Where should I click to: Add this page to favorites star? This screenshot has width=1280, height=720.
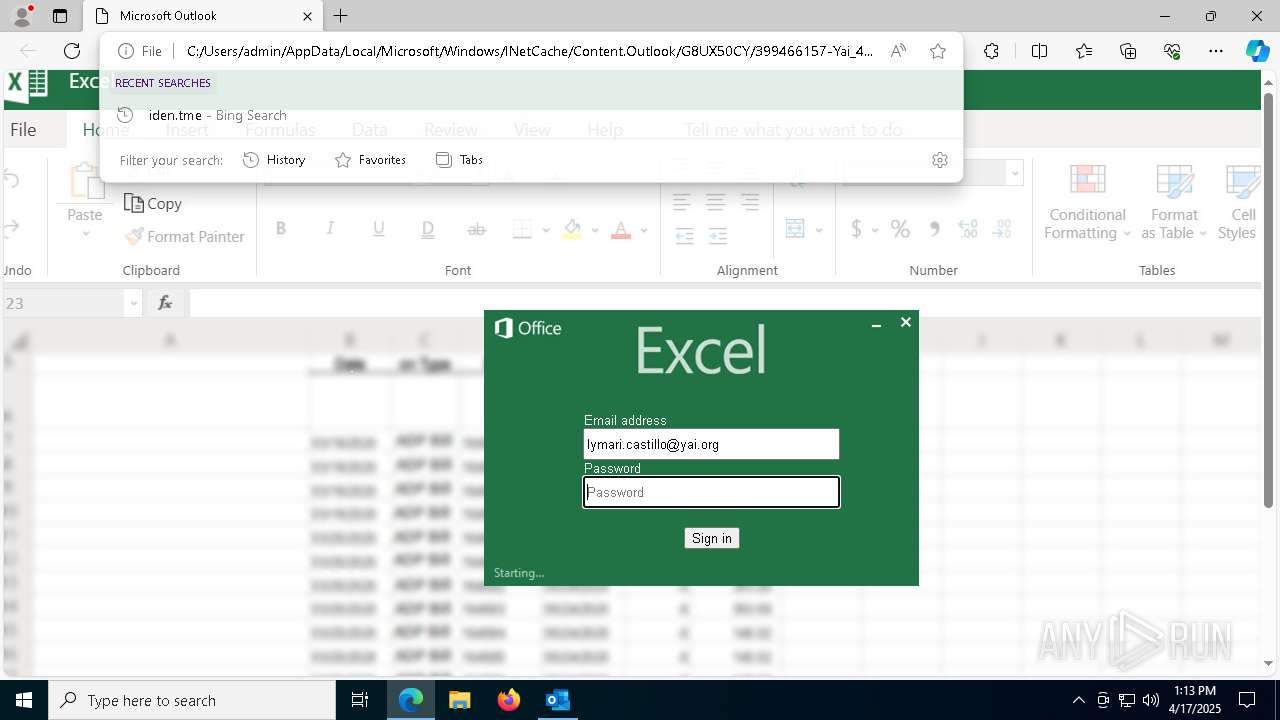[938, 51]
